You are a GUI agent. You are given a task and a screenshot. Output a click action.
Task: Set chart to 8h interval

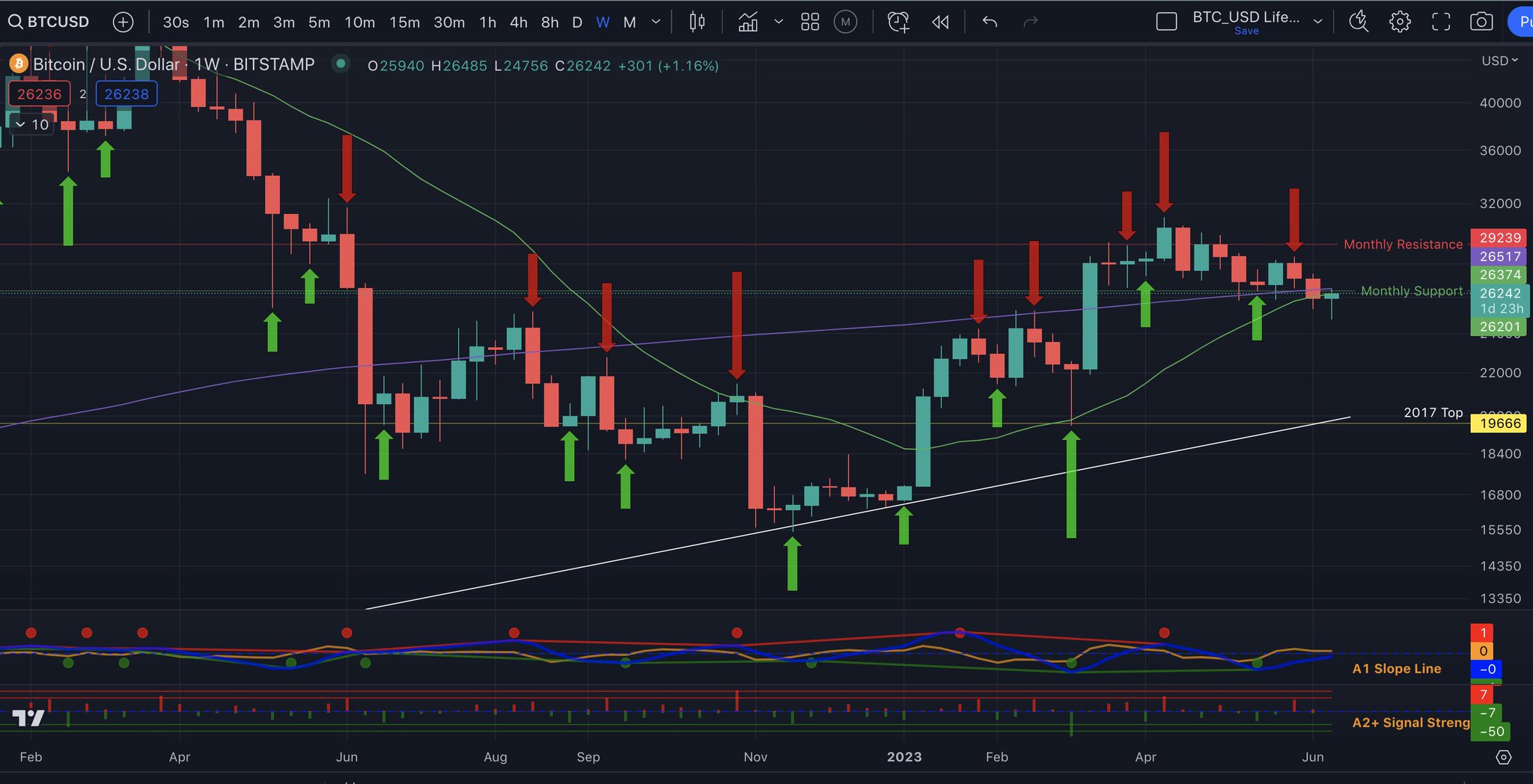coord(550,22)
